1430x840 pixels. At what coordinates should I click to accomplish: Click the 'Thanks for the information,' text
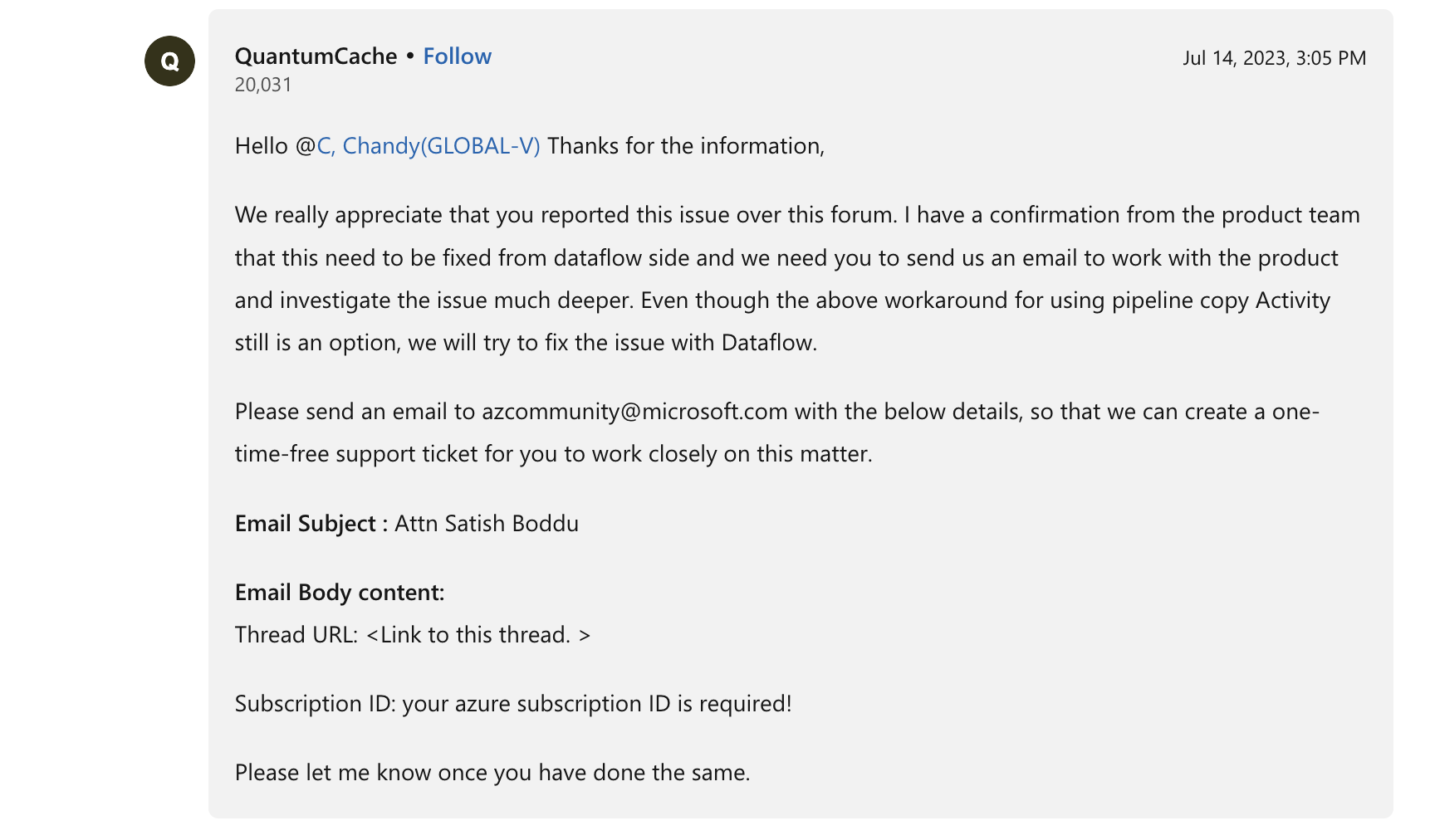pyautogui.click(x=686, y=146)
